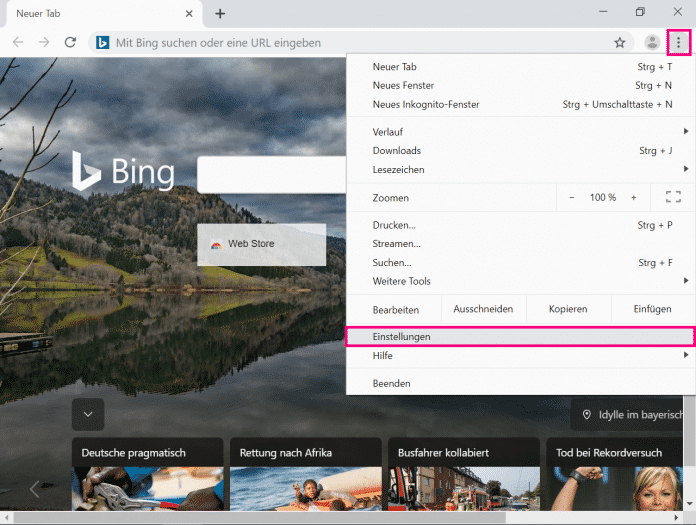Click the Kopieren button
696x525 pixels.
click(568, 310)
